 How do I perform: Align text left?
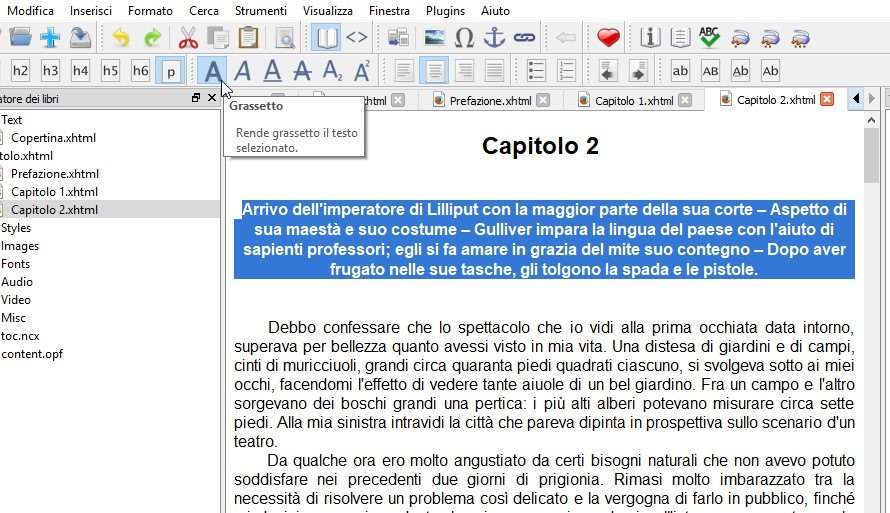pyautogui.click(x=404, y=71)
